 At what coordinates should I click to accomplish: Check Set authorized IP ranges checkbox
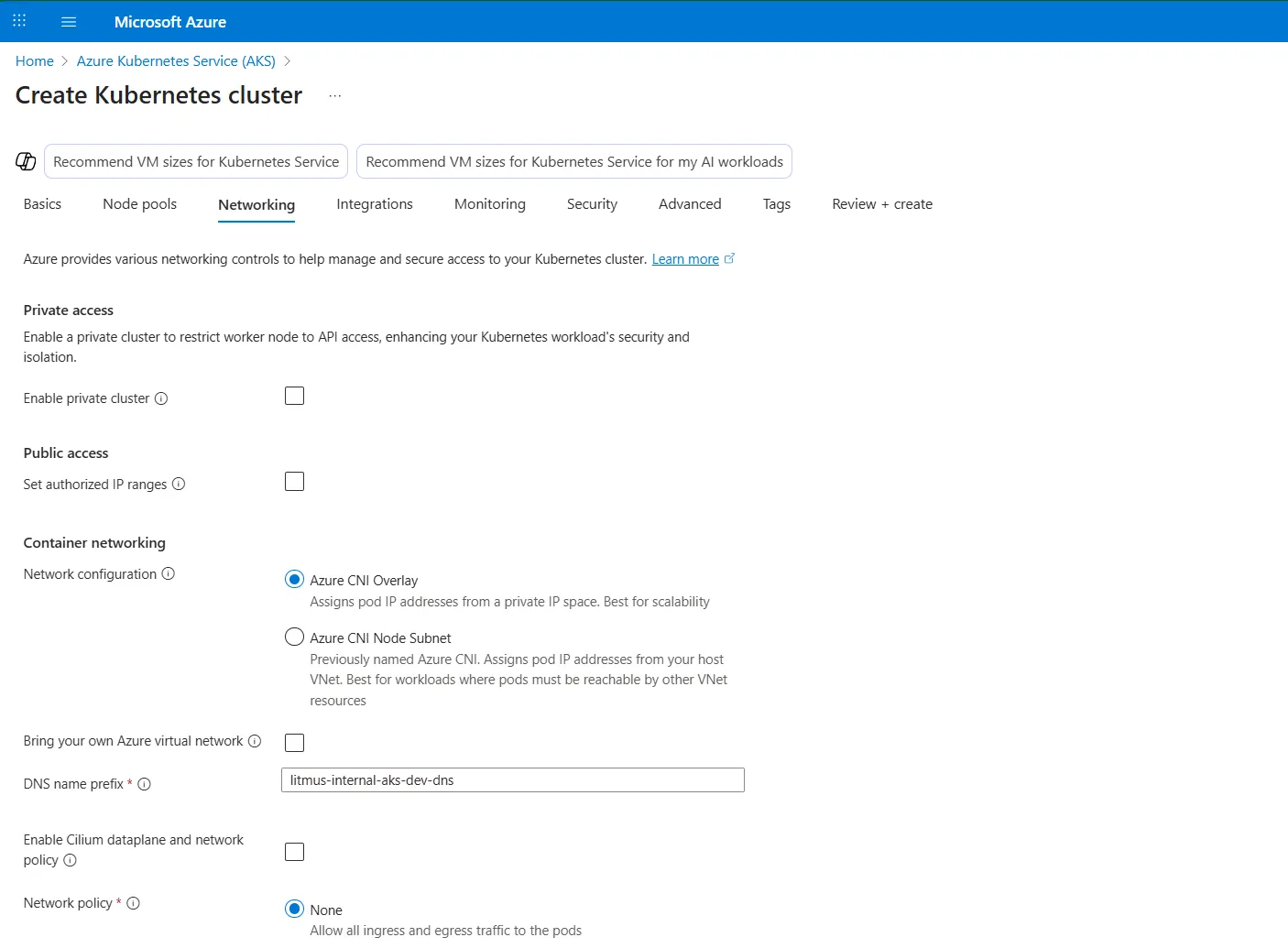[x=294, y=482]
